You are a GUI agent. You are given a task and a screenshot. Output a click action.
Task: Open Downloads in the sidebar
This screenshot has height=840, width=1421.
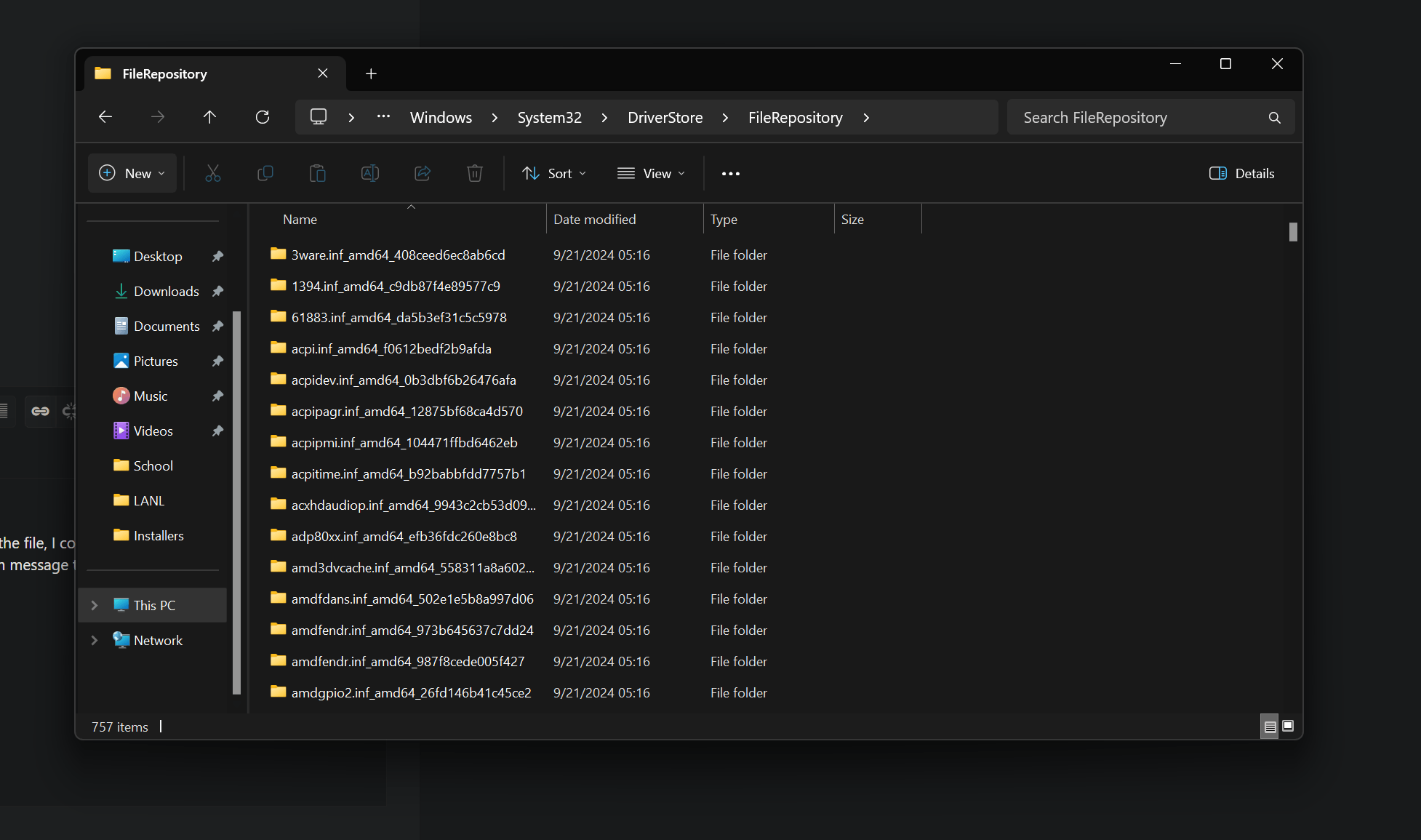[167, 292]
